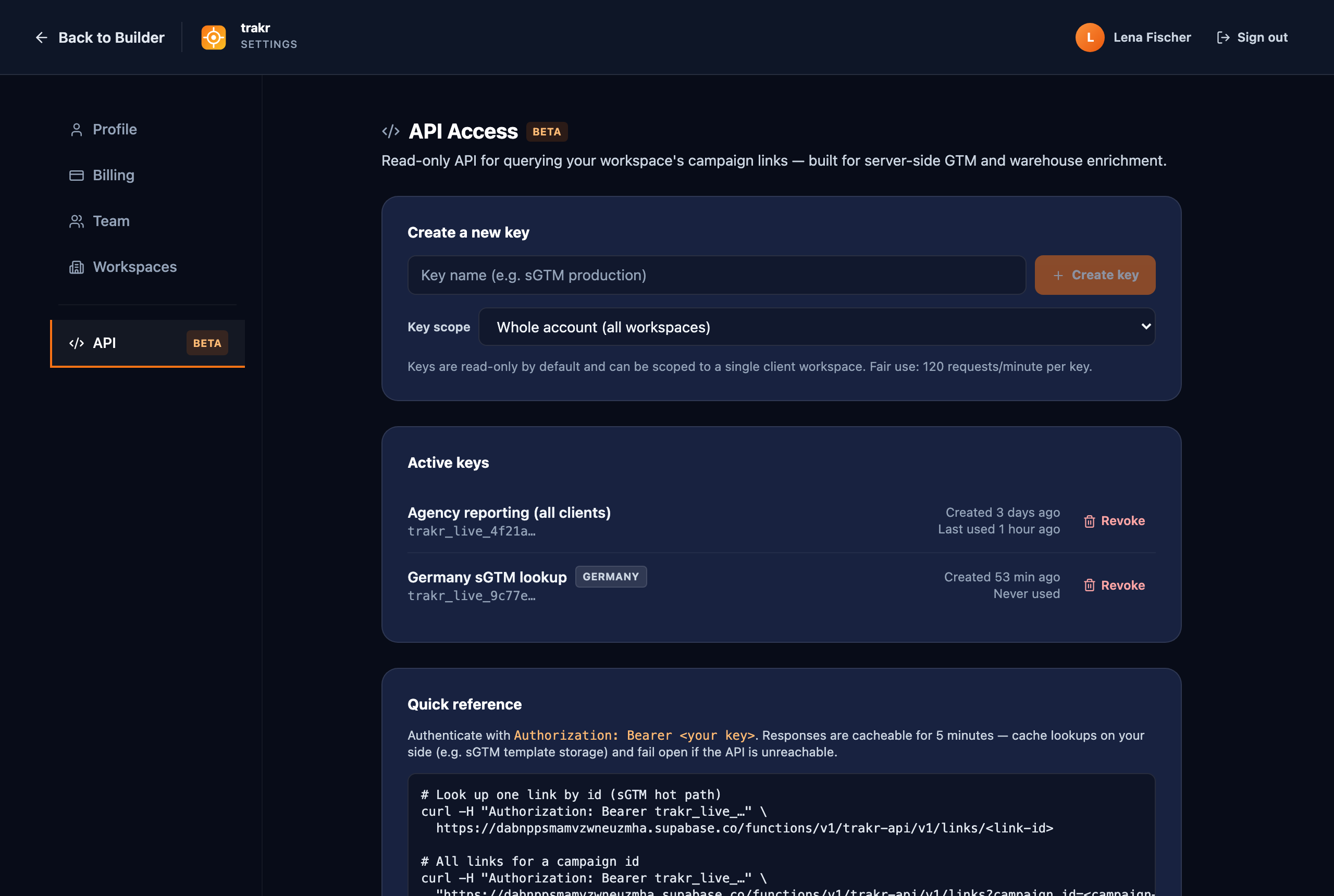1334x896 pixels.
Task: Click the GERMANY workspace tag
Action: tap(610, 577)
